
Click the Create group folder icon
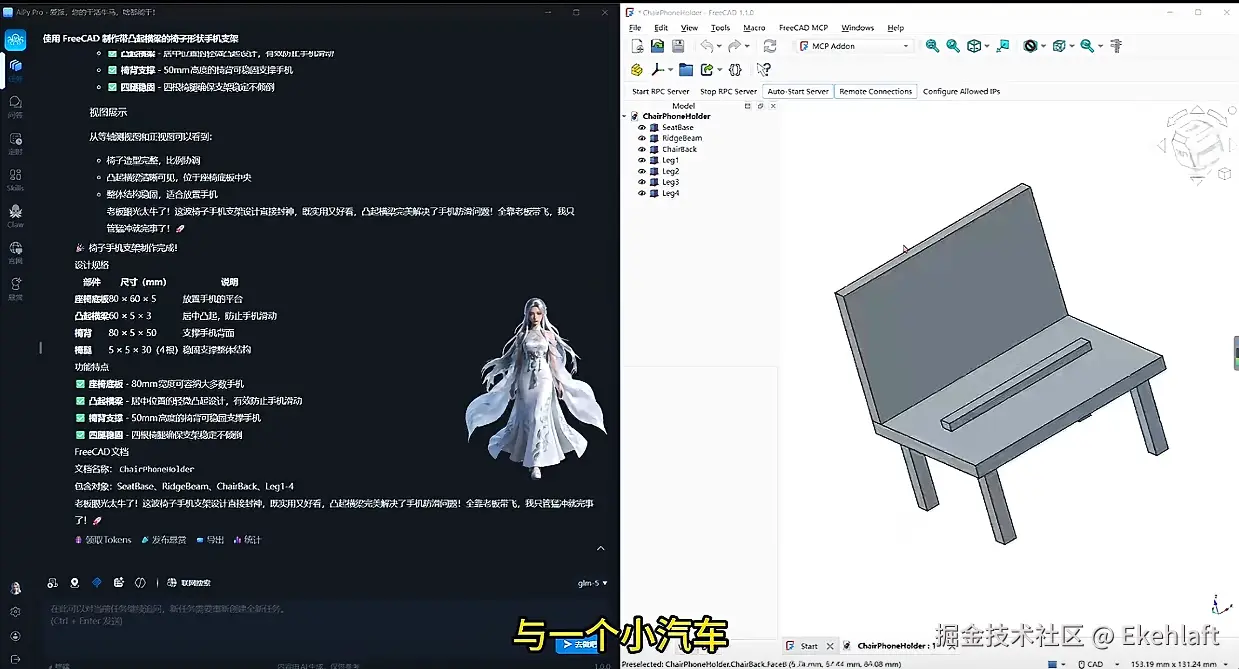(686, 70)
